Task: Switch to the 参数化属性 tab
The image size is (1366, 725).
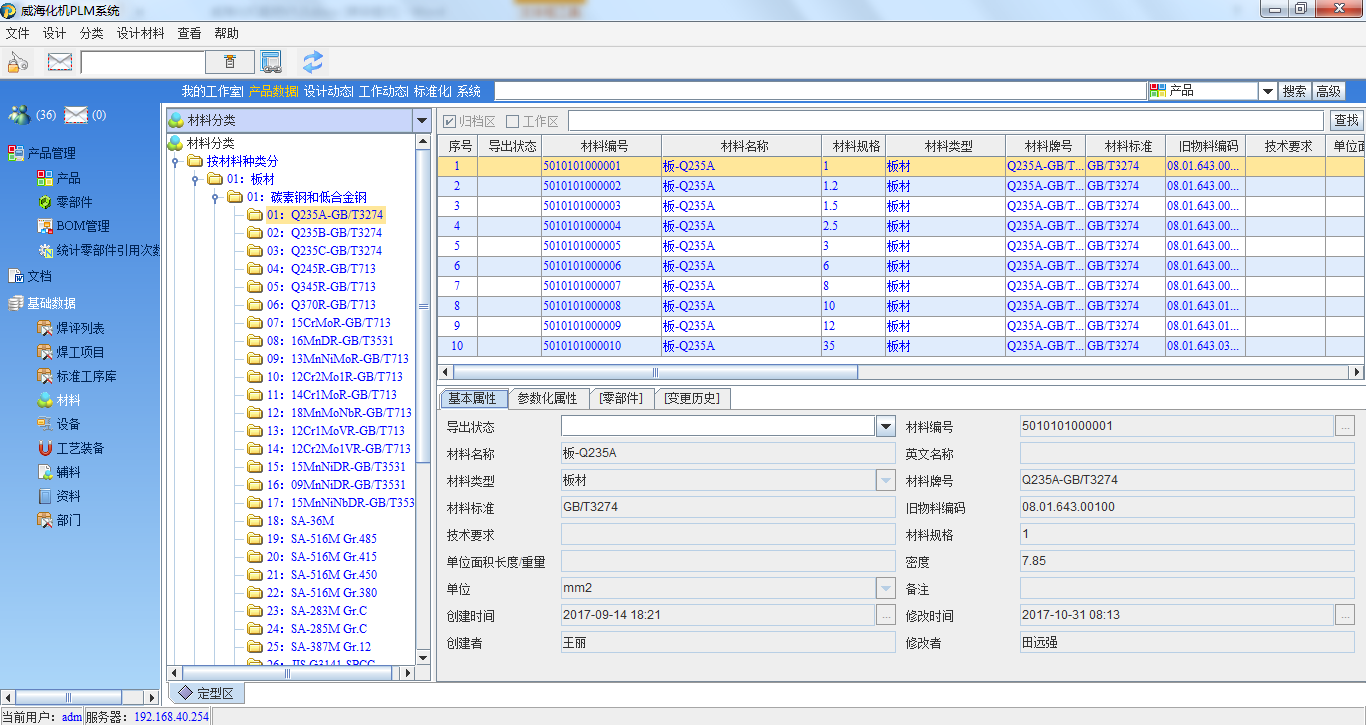Action: 549,398
